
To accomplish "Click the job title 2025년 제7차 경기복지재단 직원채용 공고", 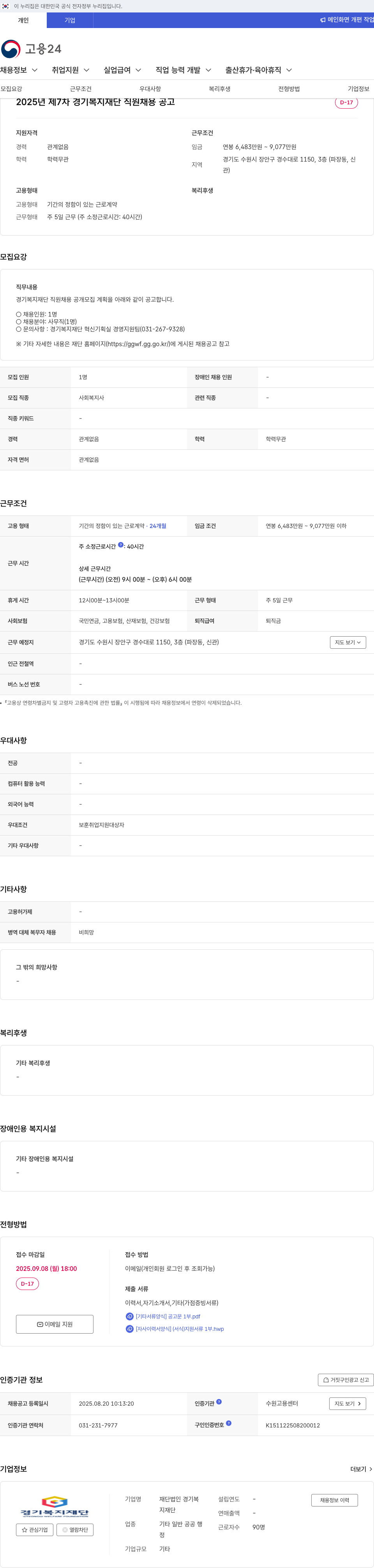I will click(x=95, y=102).
